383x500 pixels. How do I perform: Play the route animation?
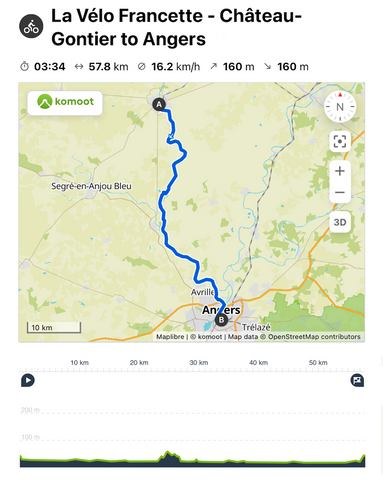point(28,380)
